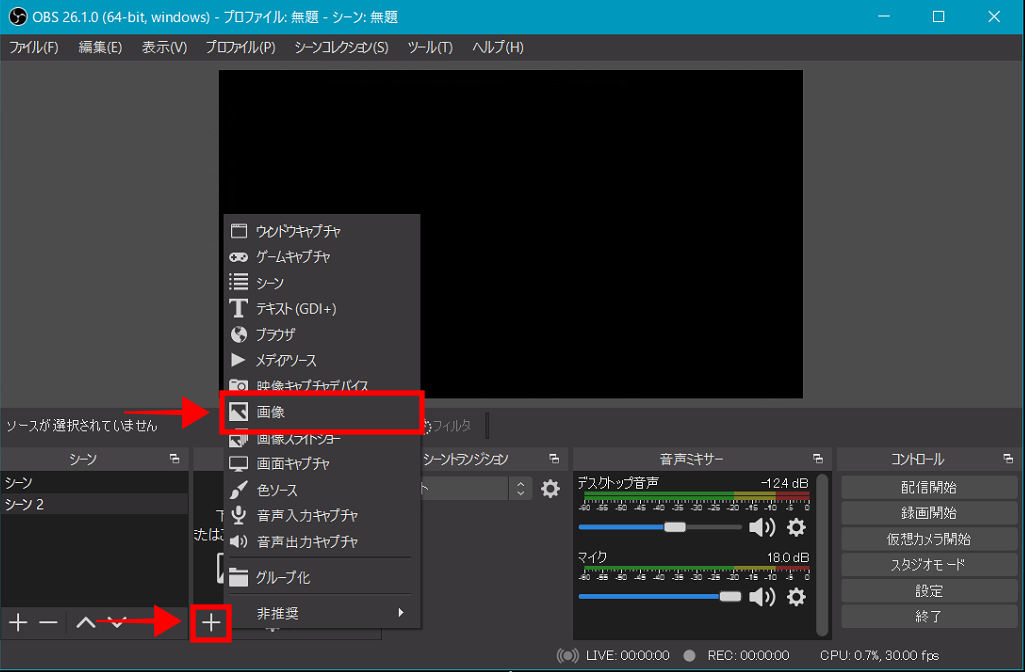Viewport: 1025px width, 672px height.
Task: Click the black preview canvas
Action: point(511,234)
